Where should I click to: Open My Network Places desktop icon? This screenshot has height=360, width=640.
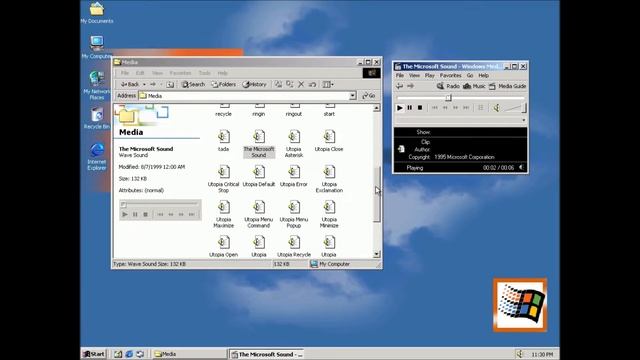click(x=97, y=85)
